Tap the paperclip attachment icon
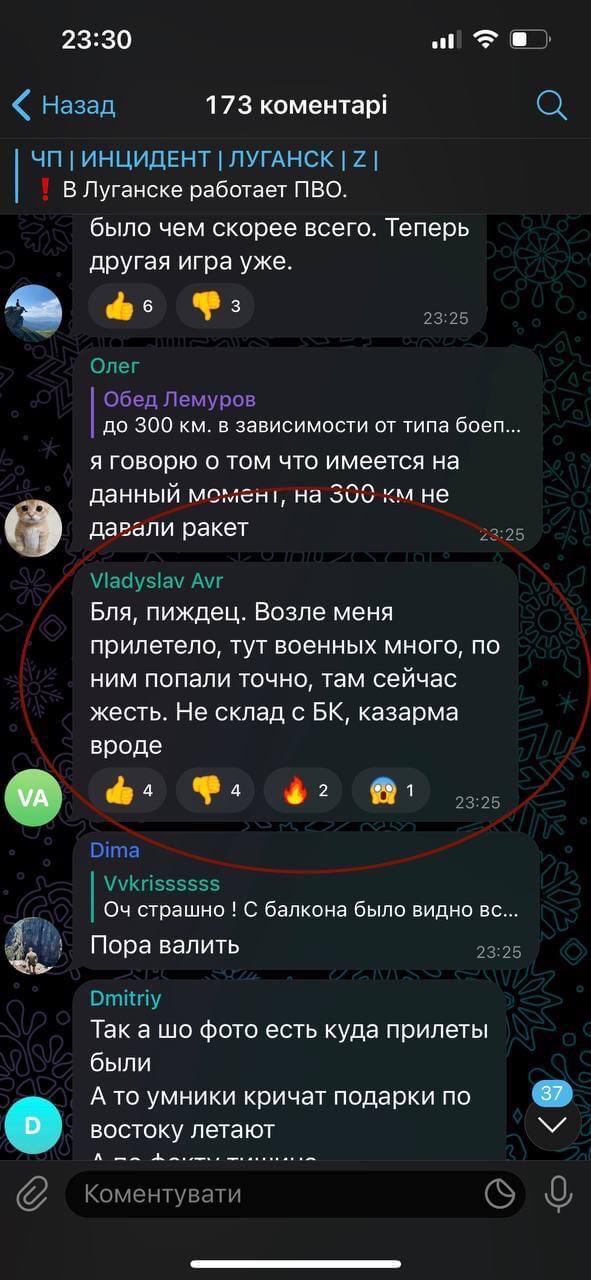591x1280 pixels. click(32, 1194)
